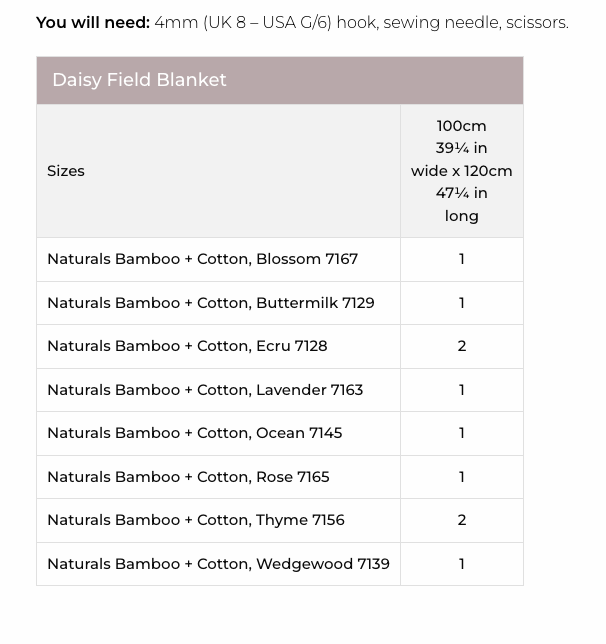Viewport: 606px width, 644px height.
Task: Select the Thyme 7156 yarn name
Action: point(195,520)
